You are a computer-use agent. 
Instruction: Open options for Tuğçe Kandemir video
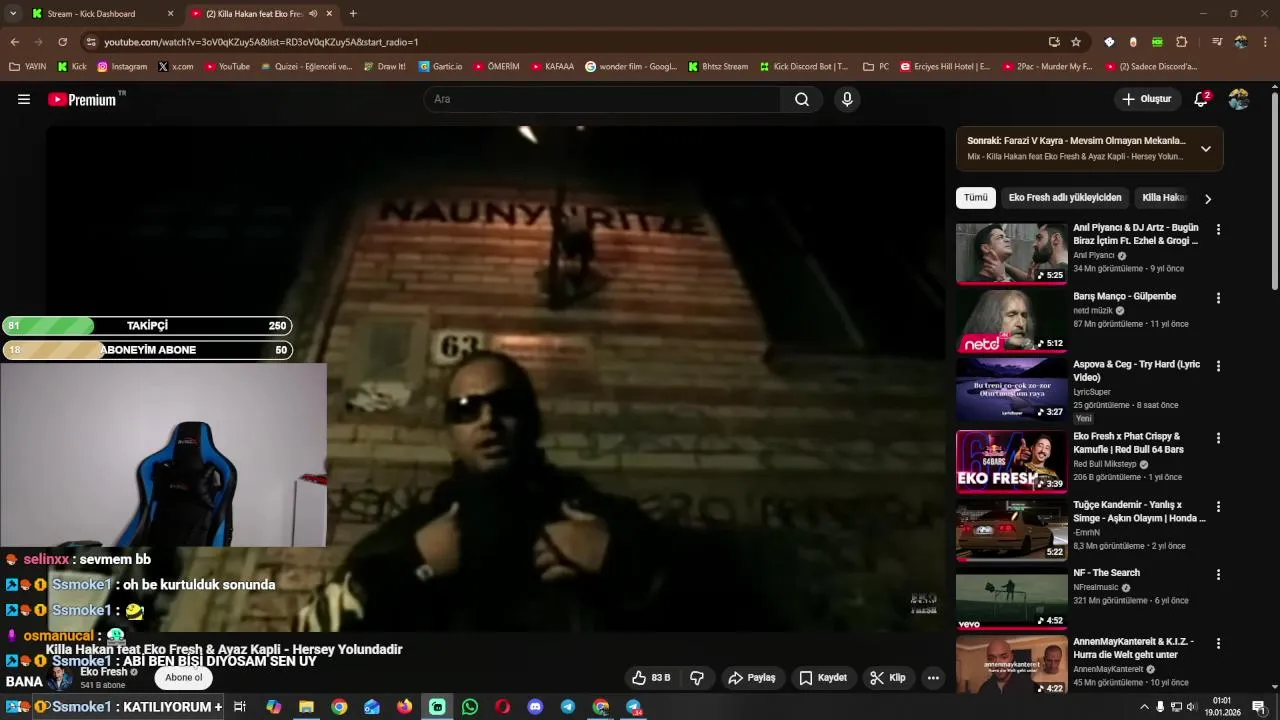tap(1218, 506)
